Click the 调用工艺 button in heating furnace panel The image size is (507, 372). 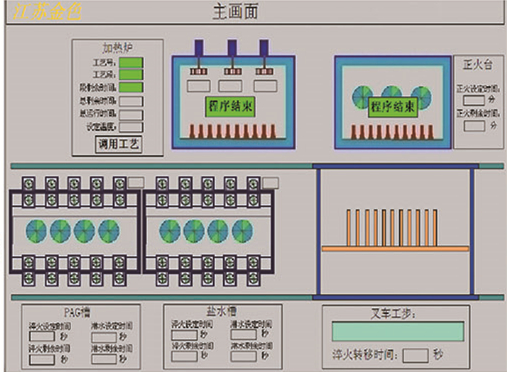coord(119,144)
